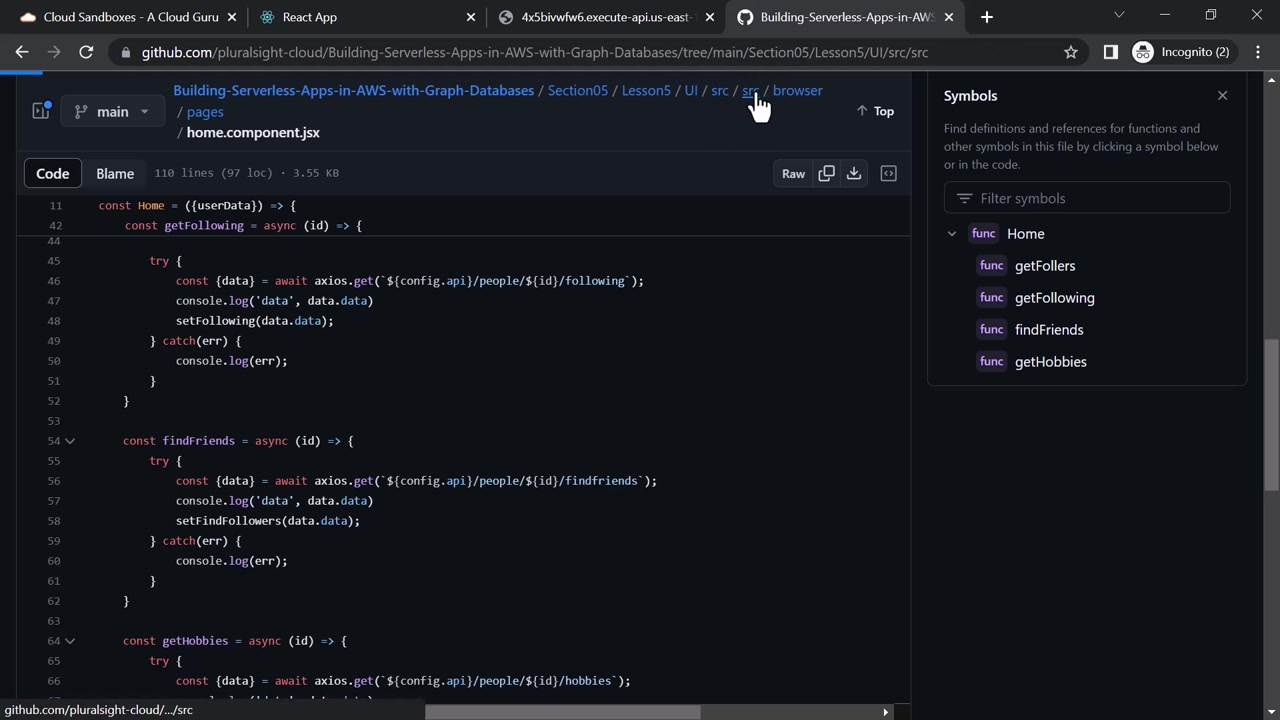1280x720 pixels.
Task: Open a new browser tab
Action: [986, 16]
